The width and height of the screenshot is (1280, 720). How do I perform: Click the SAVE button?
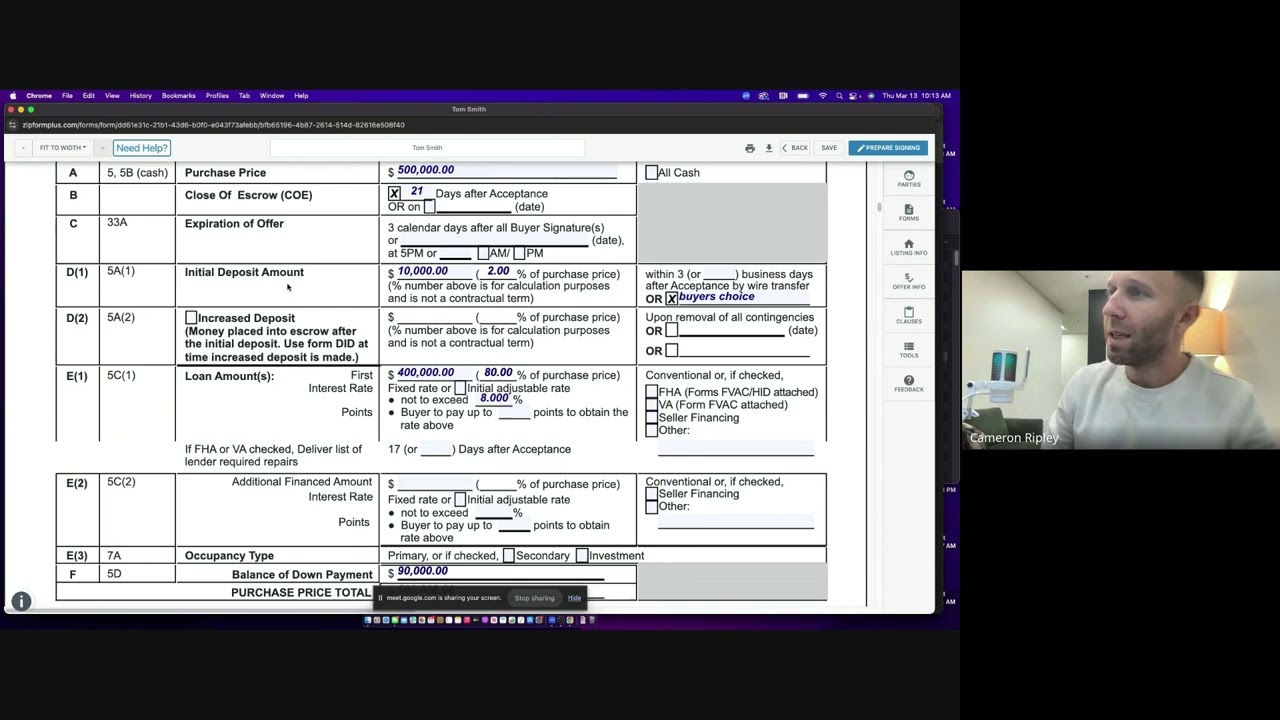[x=829, y=148]
